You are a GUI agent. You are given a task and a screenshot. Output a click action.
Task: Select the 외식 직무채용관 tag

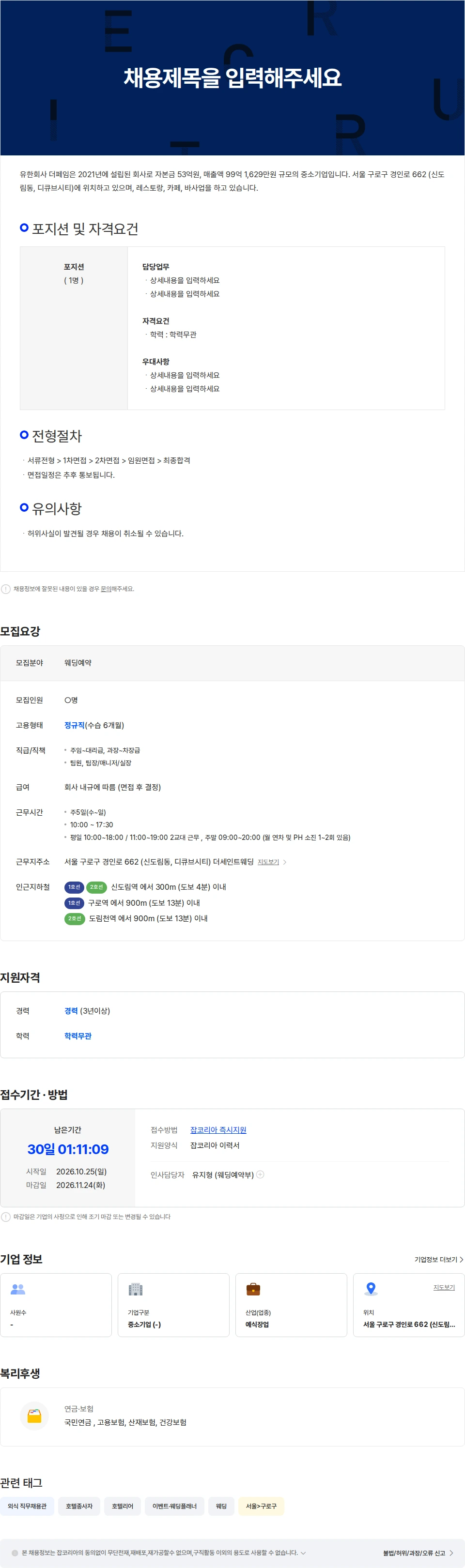[27, 1506]
